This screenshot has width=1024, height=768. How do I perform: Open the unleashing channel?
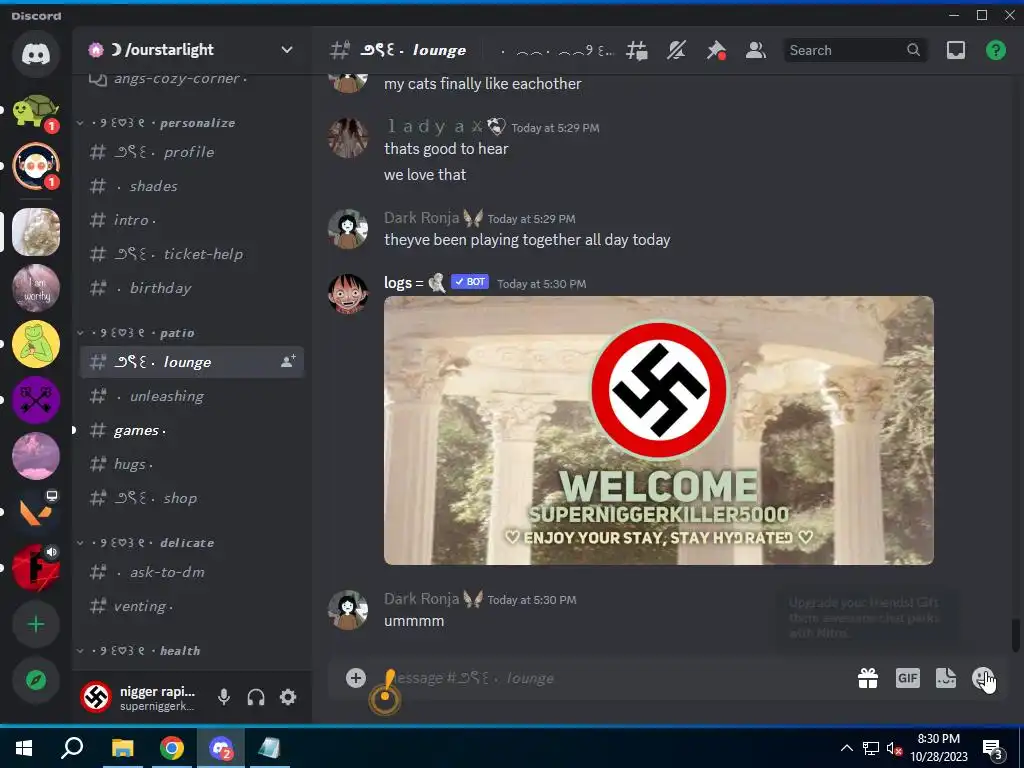[x=191, y=396]
